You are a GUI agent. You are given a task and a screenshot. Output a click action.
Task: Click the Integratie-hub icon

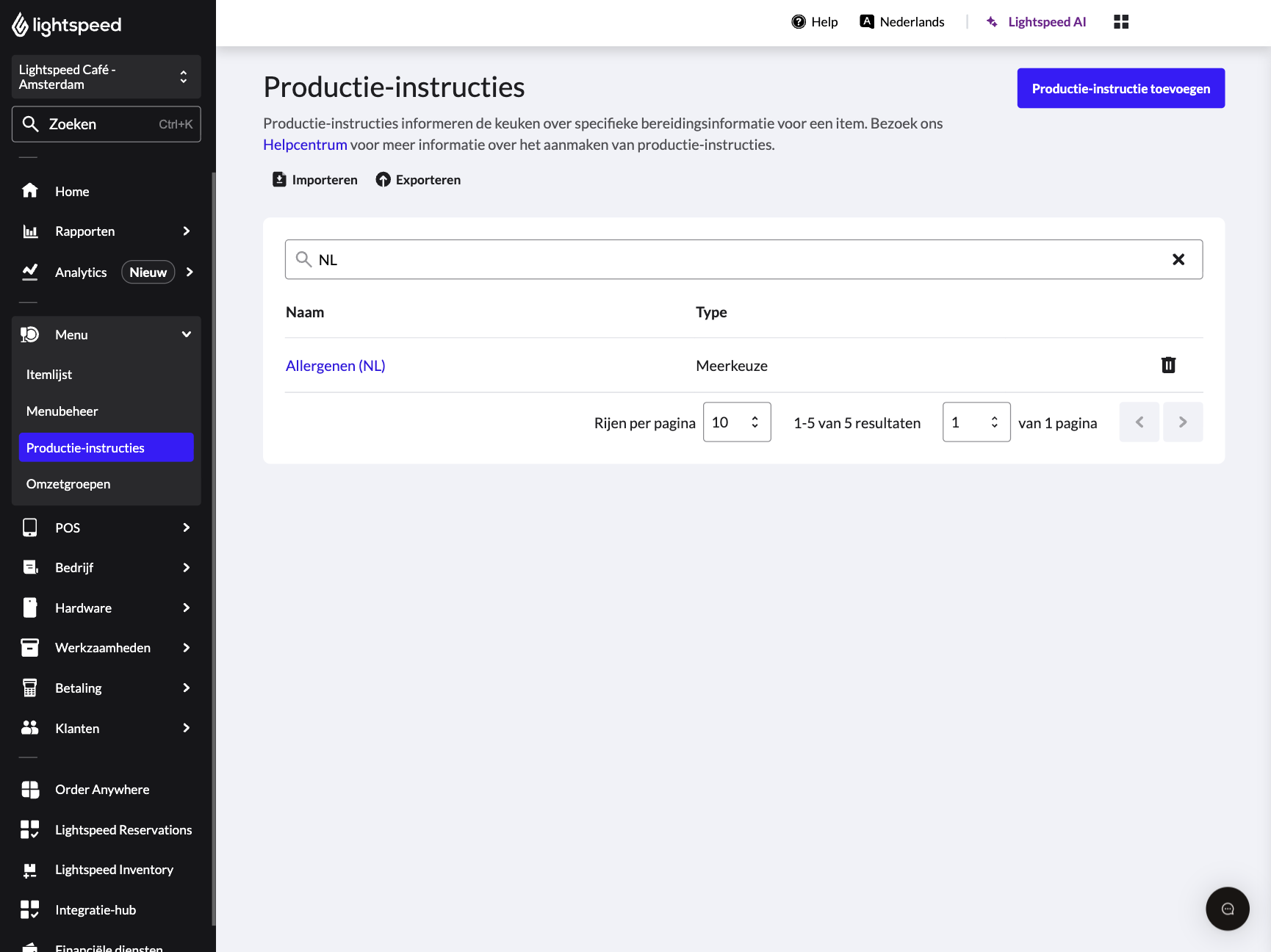pyautogui.click(x=30, y=909)
